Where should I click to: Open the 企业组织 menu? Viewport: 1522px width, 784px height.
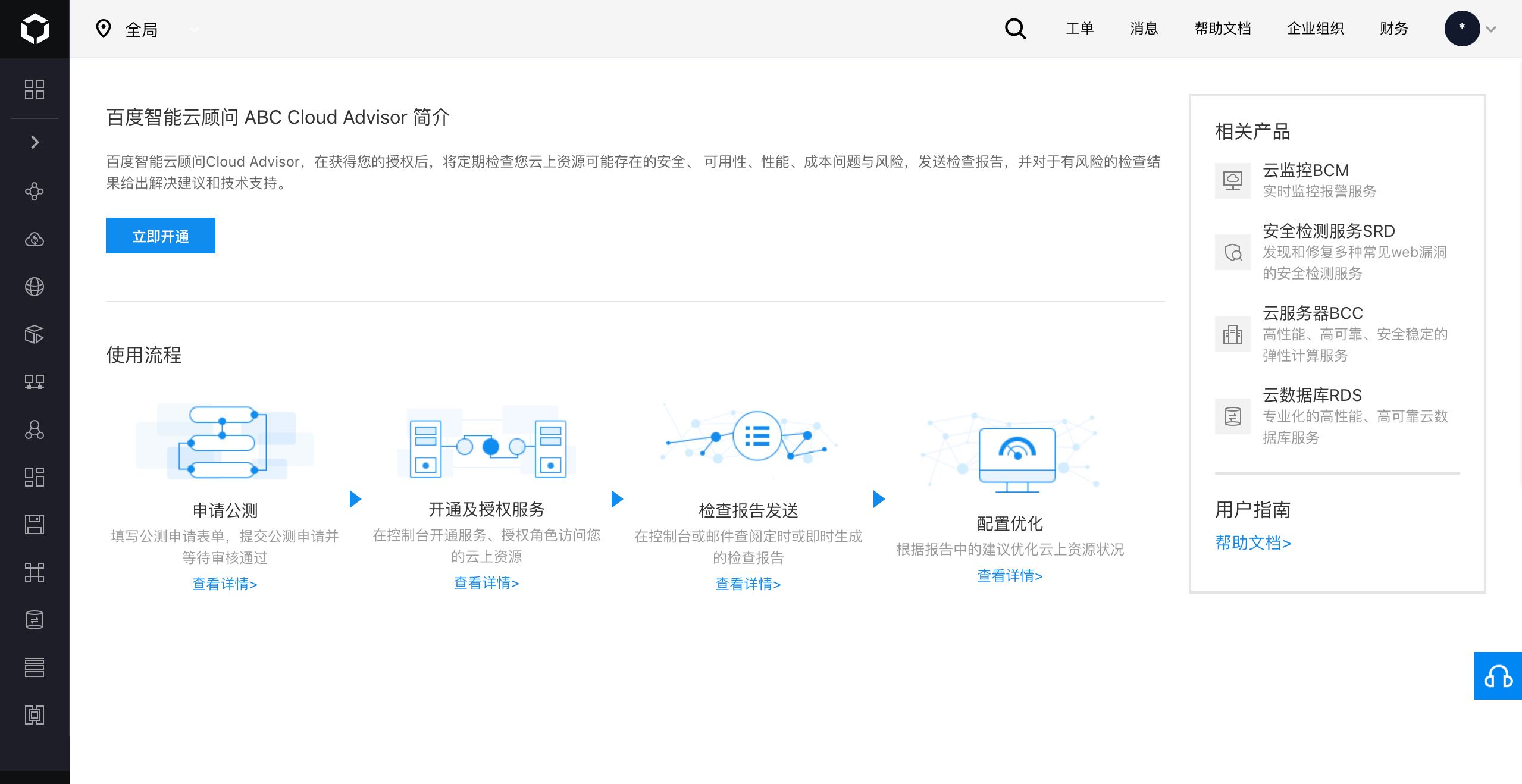[x=1316, y=29]
